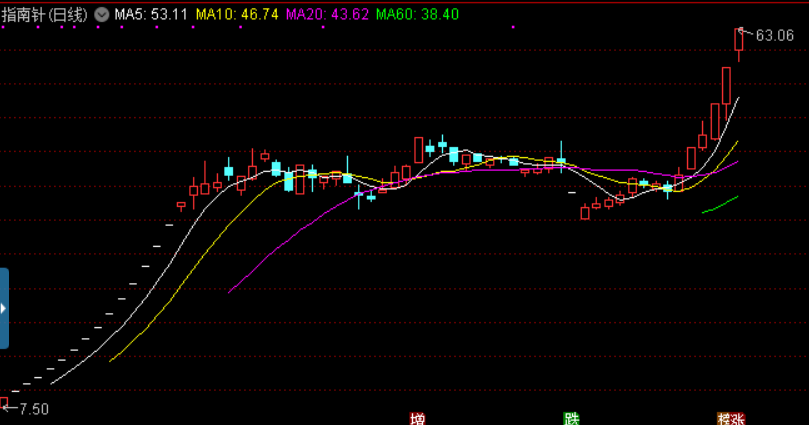Select the MA60: 38.40 indicator label

click(417, 14)
